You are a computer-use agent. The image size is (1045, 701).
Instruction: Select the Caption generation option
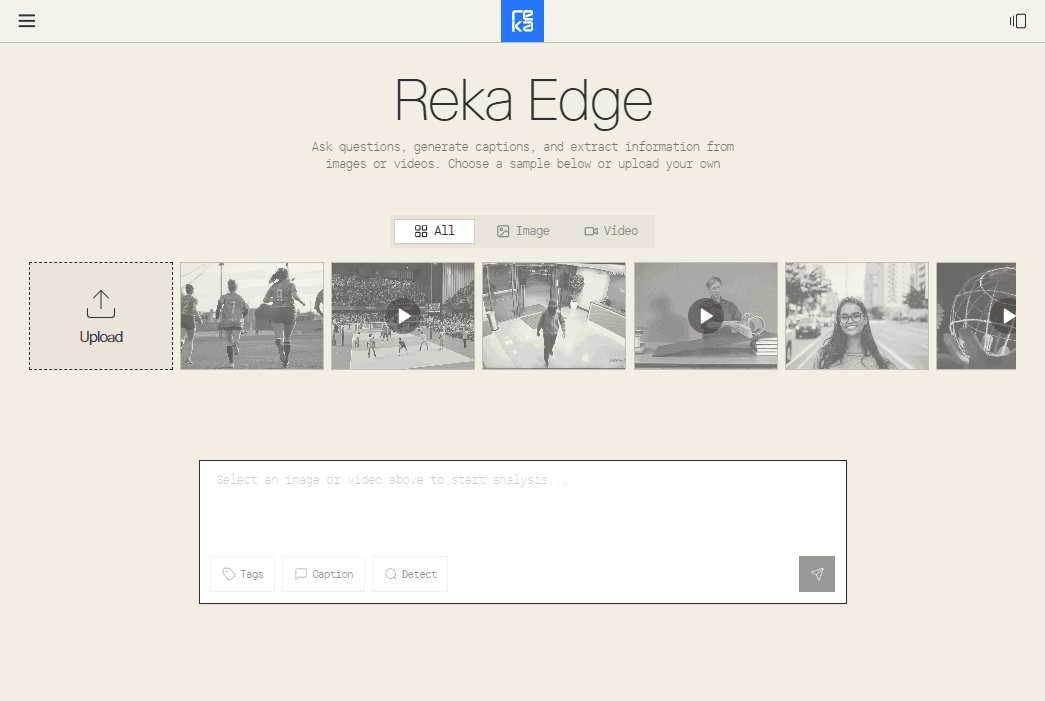pos(323,573)
